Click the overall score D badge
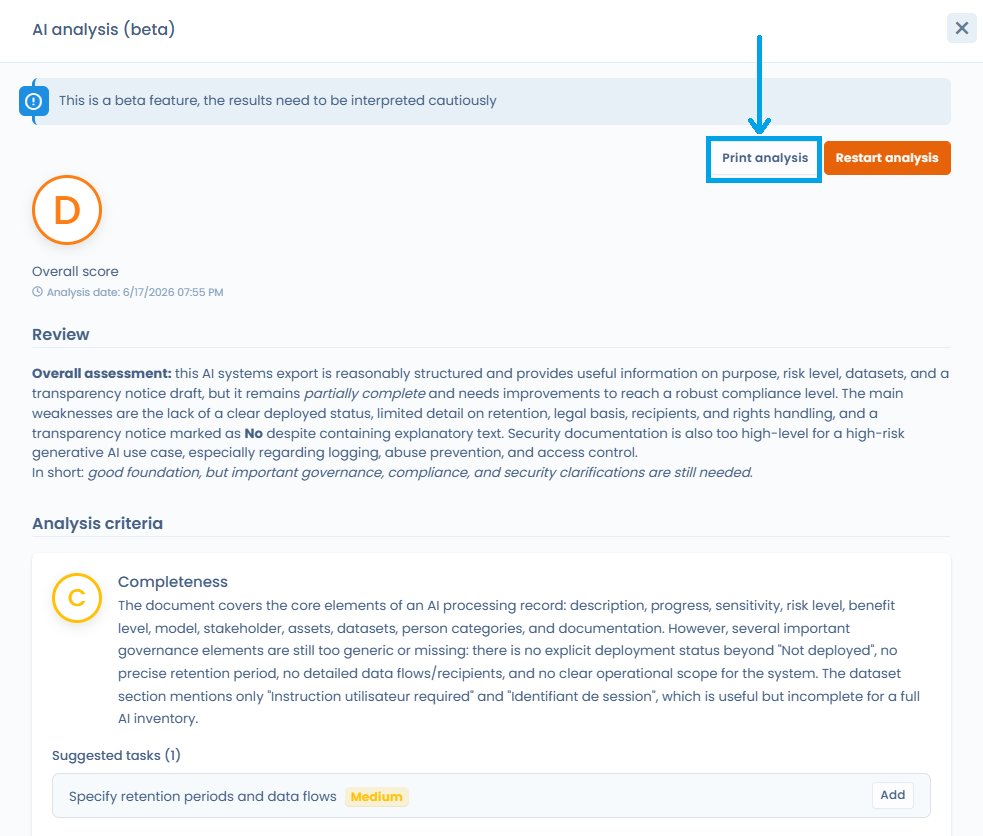Image resolution: width=983 pixels, height=836 pixels. 67,210
